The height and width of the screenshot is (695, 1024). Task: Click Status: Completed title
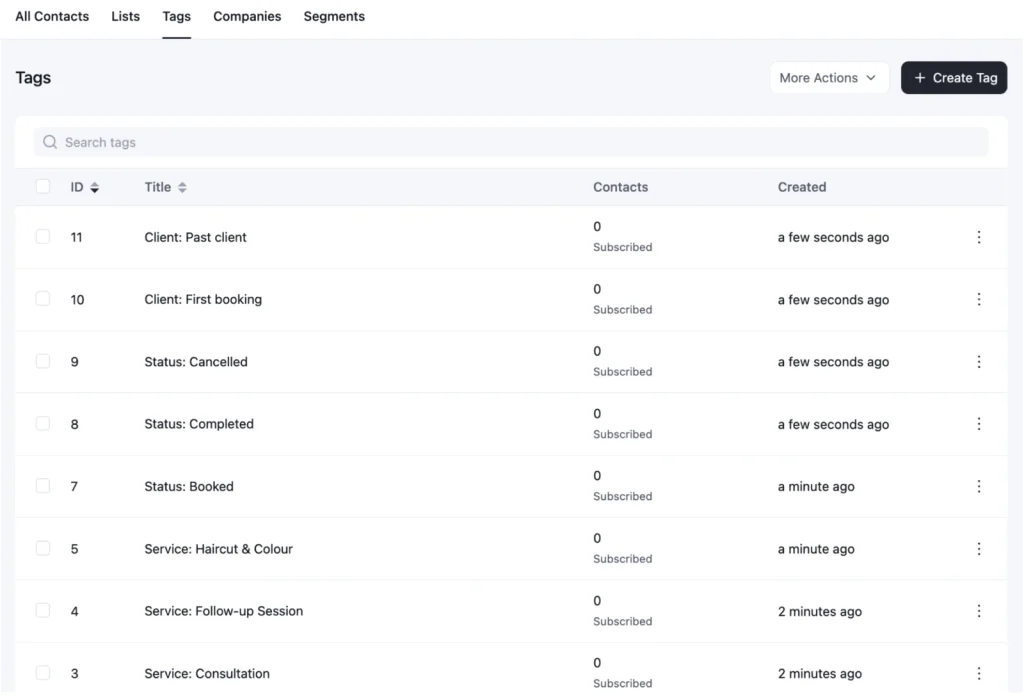[199, 424]
